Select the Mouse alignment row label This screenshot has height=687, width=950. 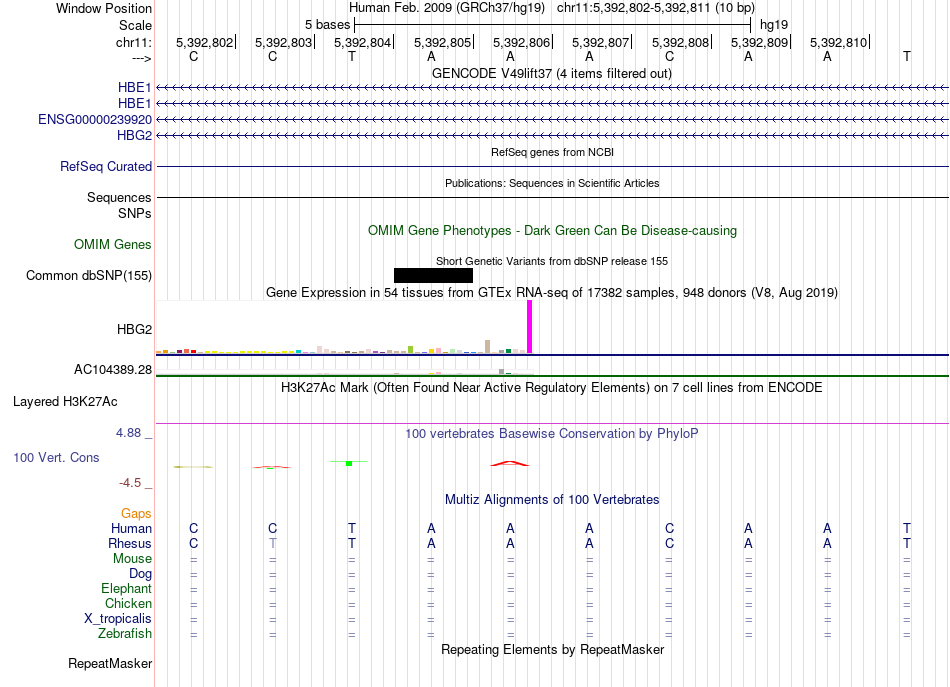point(132,558)
